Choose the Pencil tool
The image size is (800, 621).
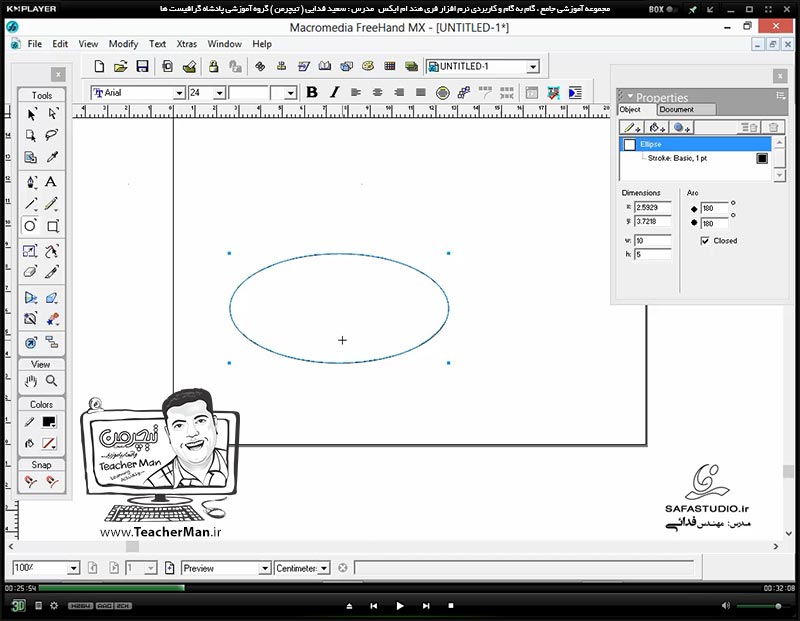(51, 204)
